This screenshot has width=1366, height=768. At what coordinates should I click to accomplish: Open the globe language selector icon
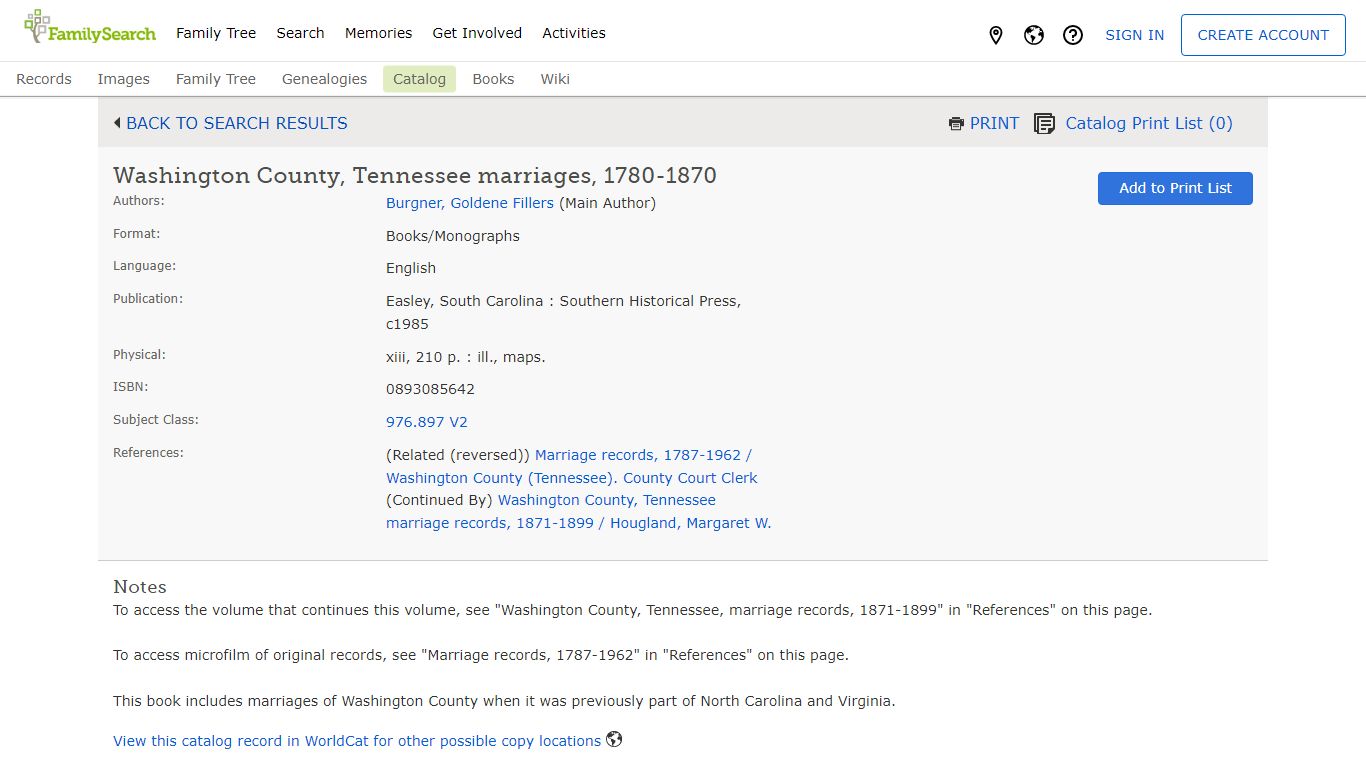coord(1034,35)
